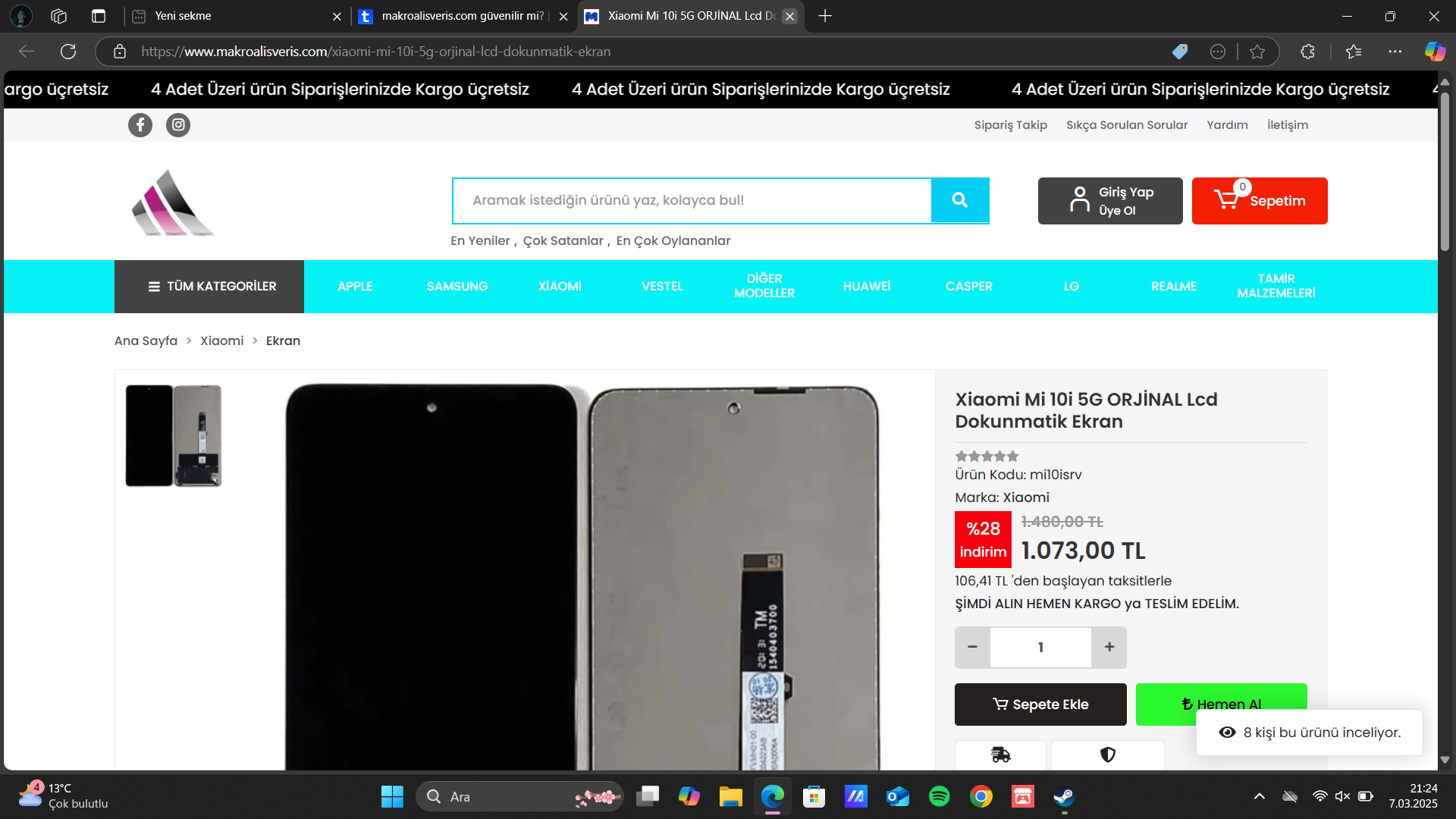Click the Makro Alışveriş site logo
The width and height of the screenshot is (1456, 819).
point(173,202)
